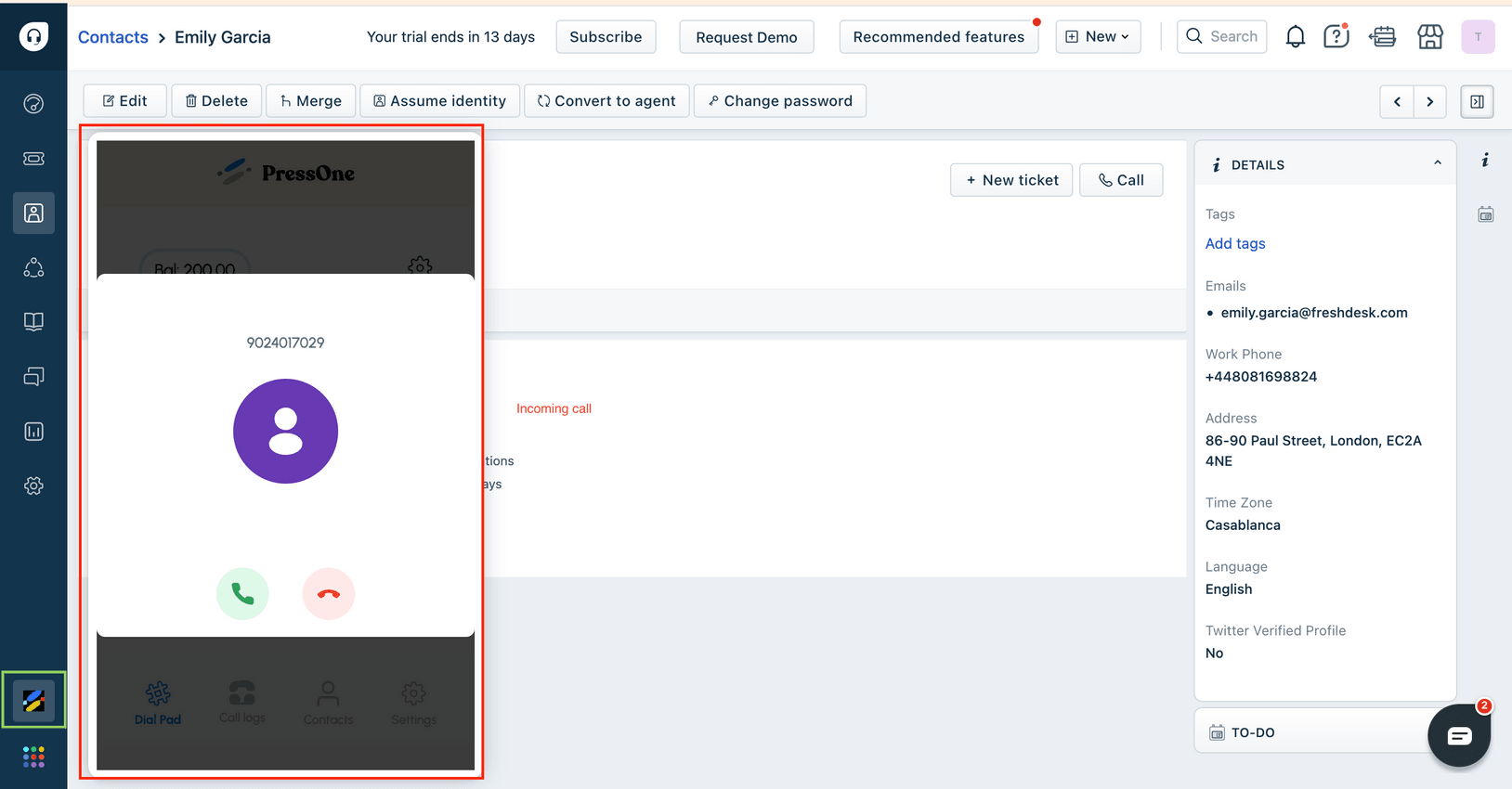Go to next contact arrow
The image size is (1512, 789).
point(1430,101)
